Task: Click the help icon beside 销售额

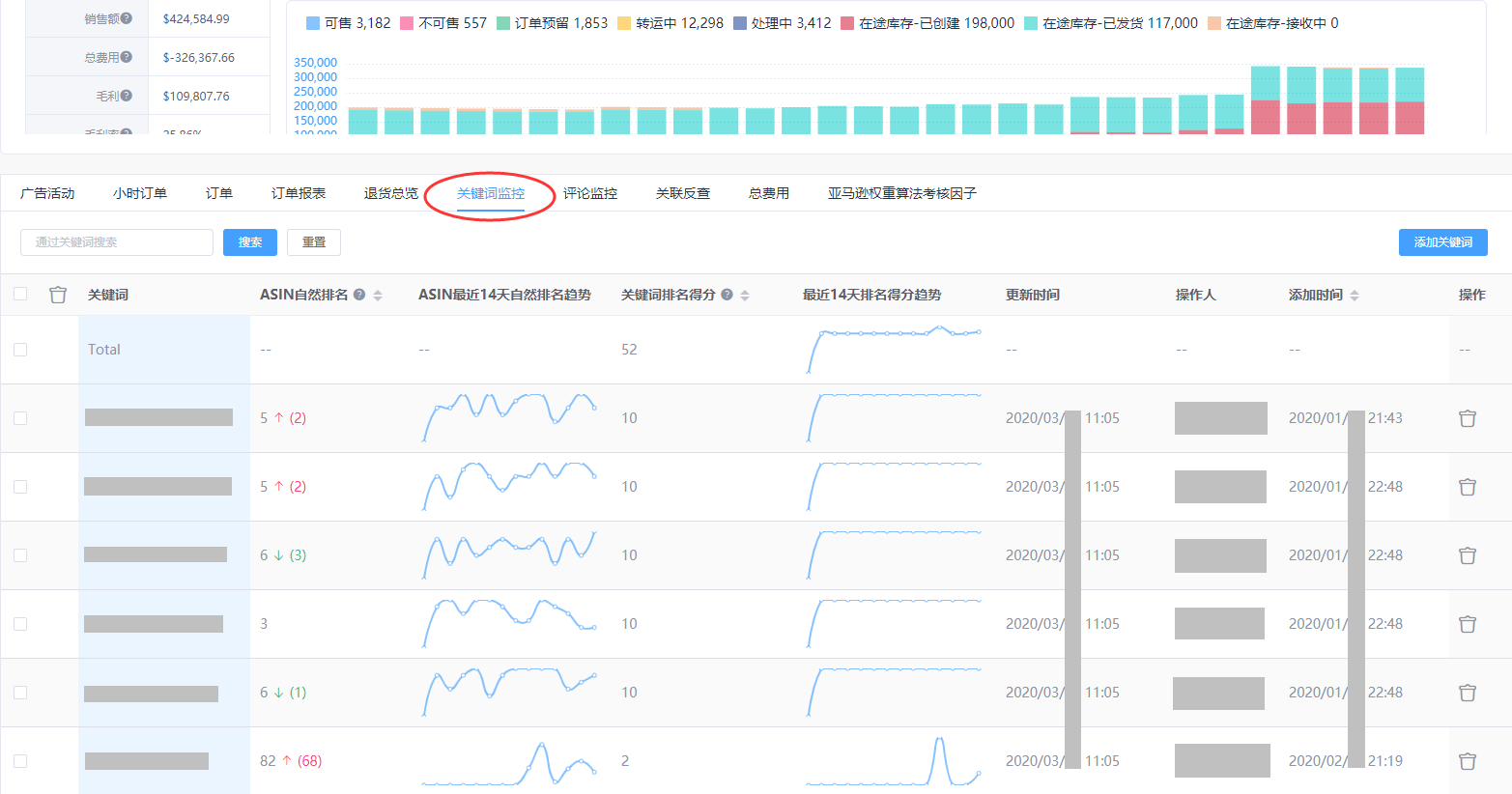Action: pyautogui.click(x=127, y=18)
